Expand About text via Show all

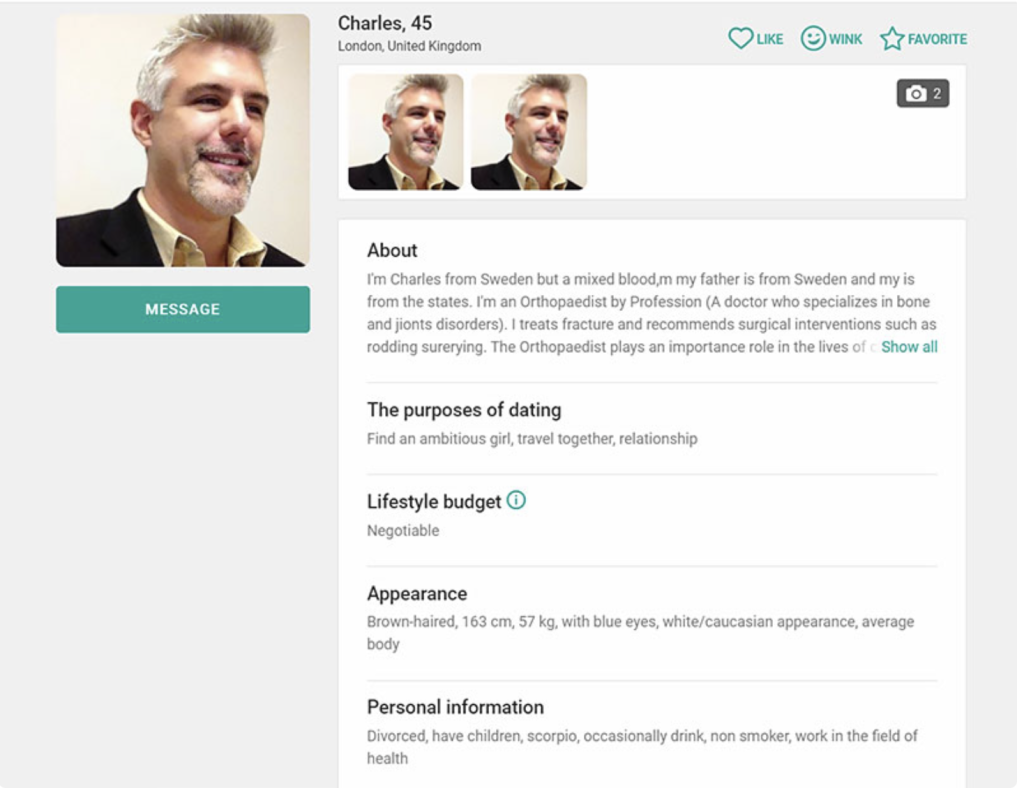[909, 347]
